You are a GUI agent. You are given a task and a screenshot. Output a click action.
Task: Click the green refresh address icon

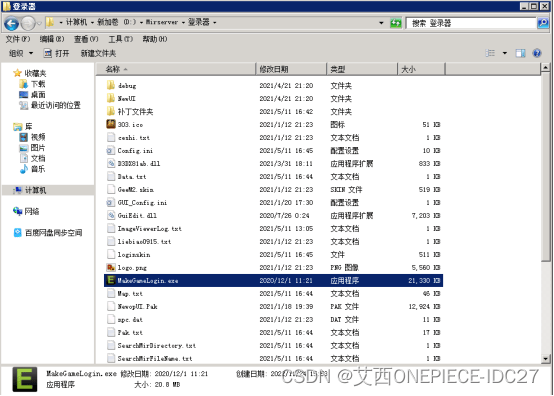(396, 23)
